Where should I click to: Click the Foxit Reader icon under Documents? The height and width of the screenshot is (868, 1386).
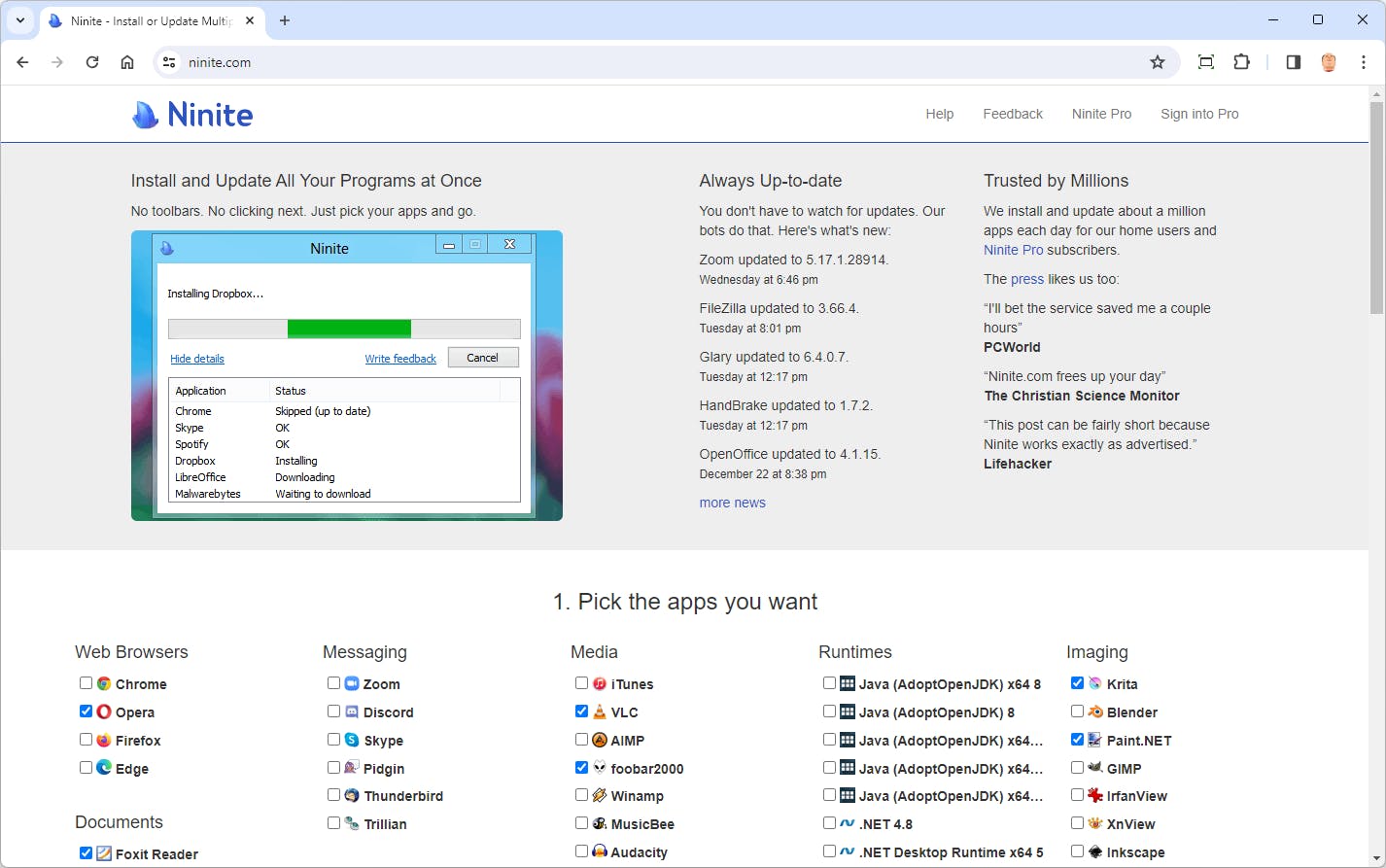[104, 853]
